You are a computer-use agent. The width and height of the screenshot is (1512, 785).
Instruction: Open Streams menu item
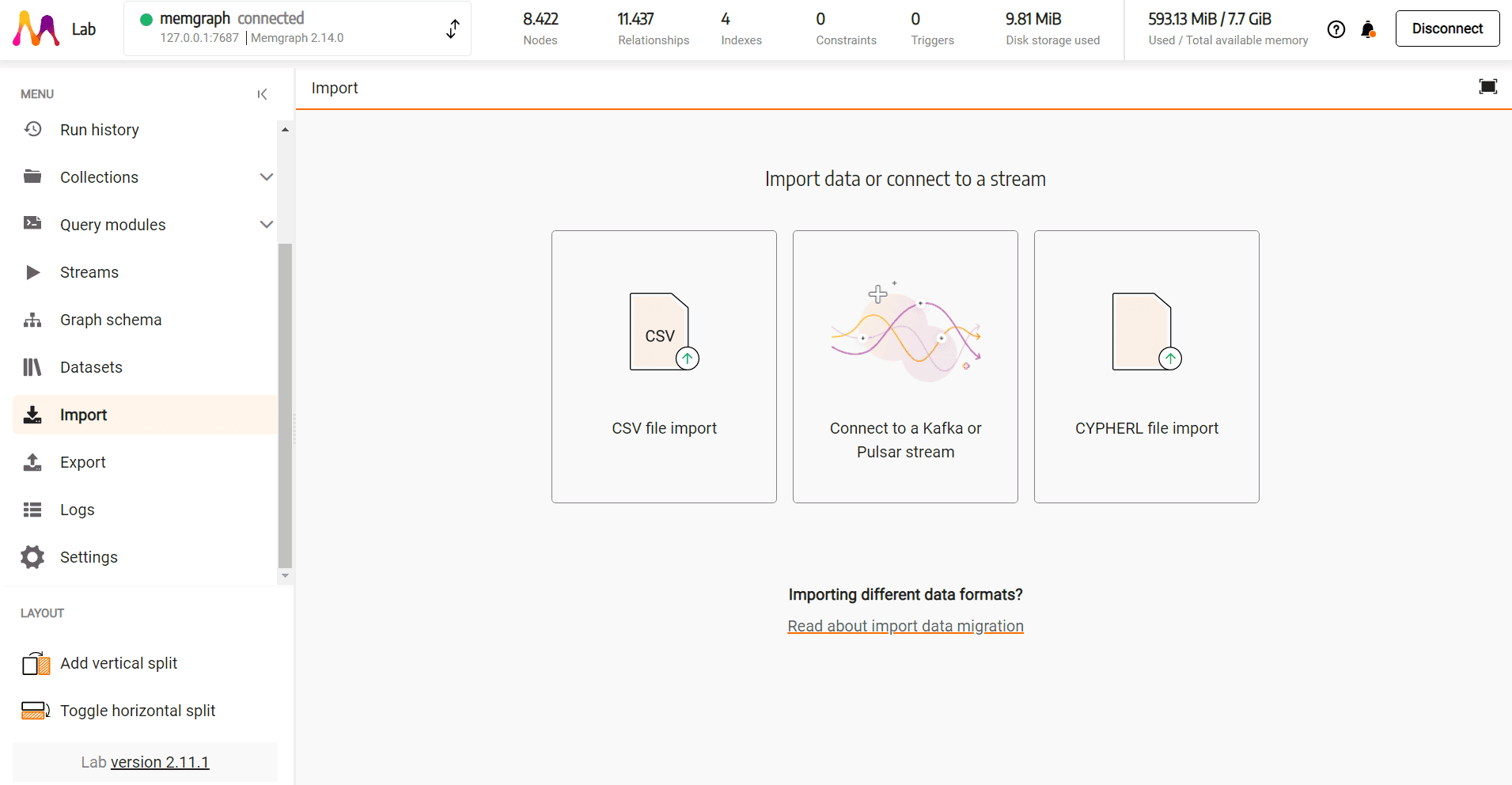coord(145,272)
